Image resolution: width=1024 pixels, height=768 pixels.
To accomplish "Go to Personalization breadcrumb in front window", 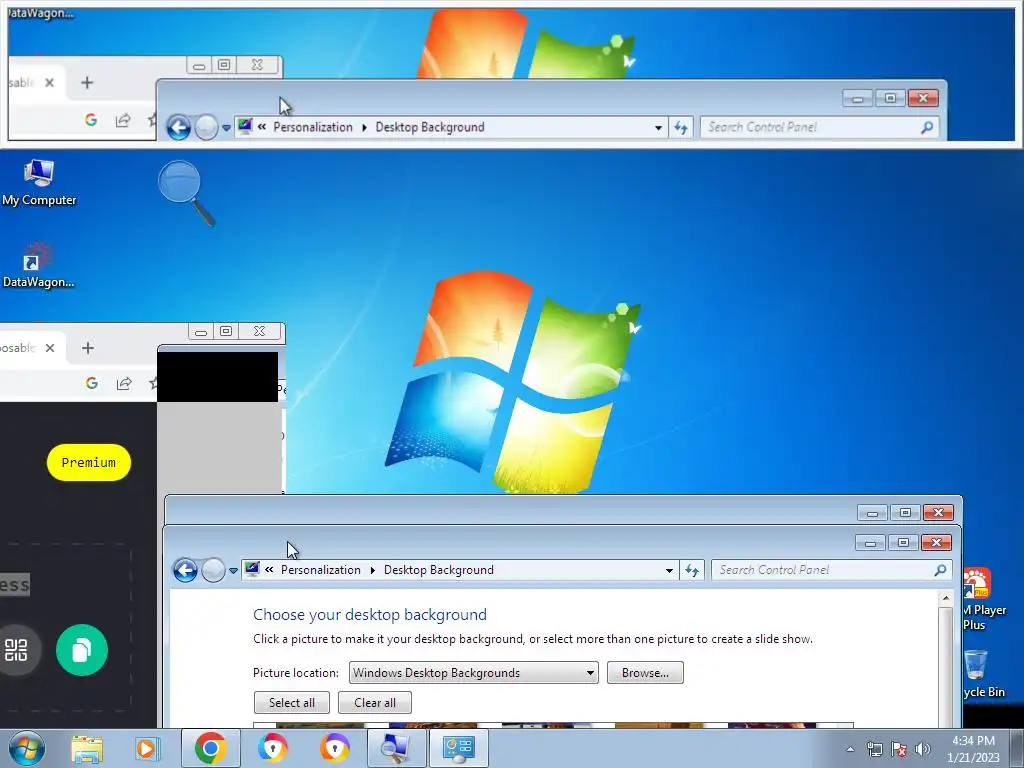I will [321, 570].
